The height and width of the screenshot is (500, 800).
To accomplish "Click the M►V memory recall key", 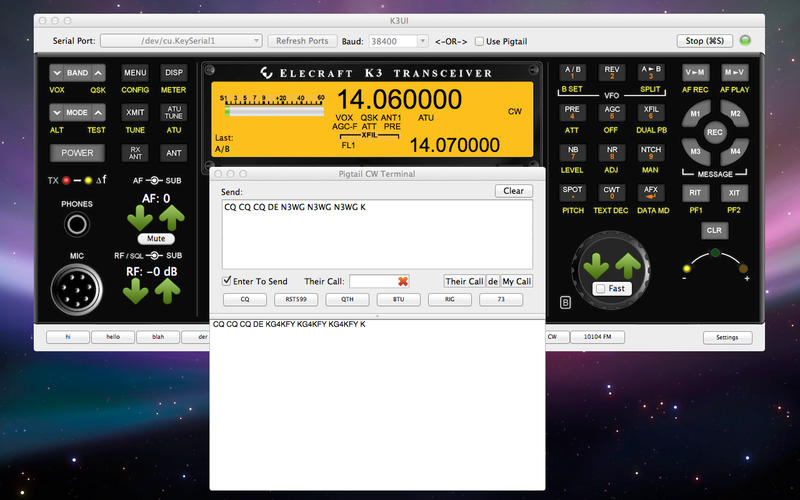I will click(x=735, y=72).
